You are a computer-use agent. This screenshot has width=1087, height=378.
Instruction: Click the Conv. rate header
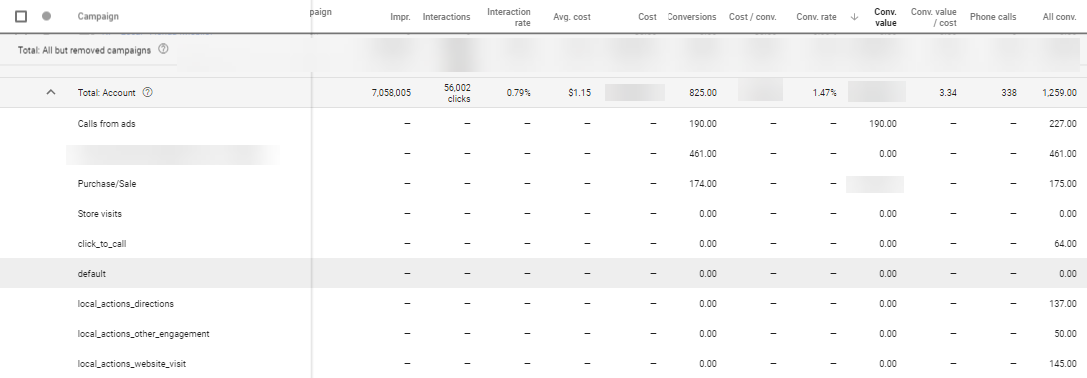coord(816,17)
